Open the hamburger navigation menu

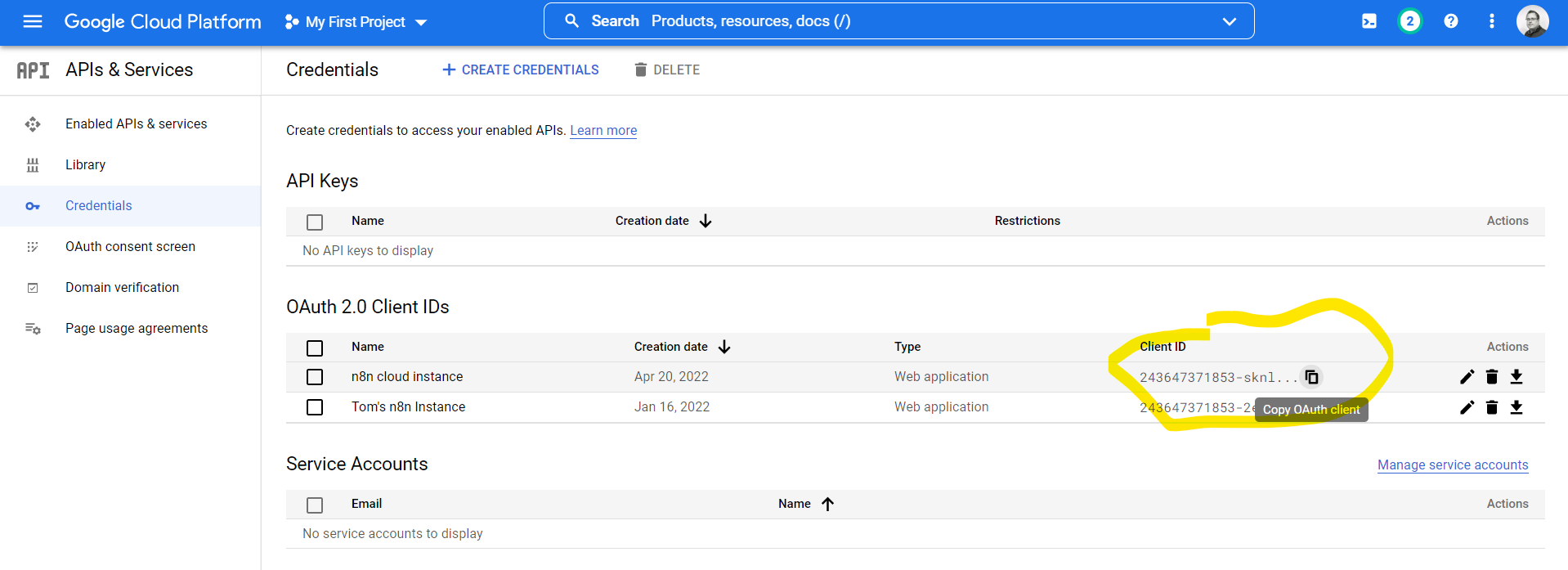pos(33,21)
